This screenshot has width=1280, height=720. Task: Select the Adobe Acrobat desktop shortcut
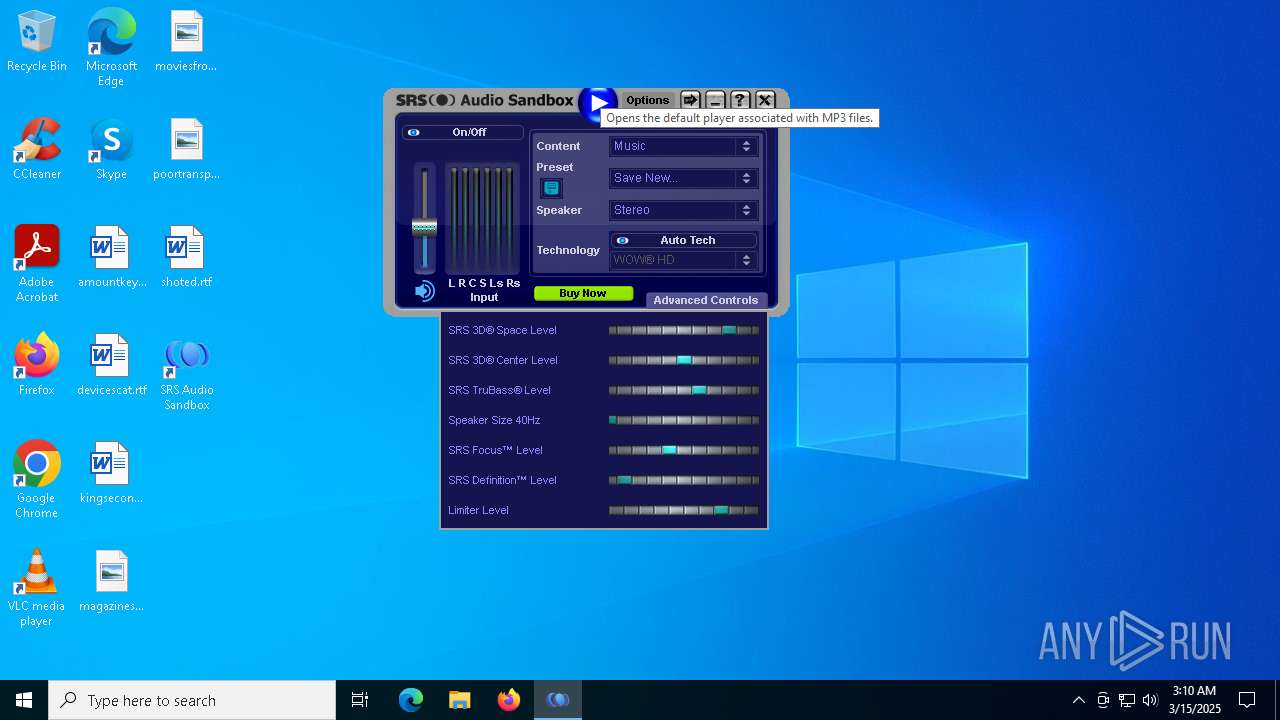[x=37, y=264]
